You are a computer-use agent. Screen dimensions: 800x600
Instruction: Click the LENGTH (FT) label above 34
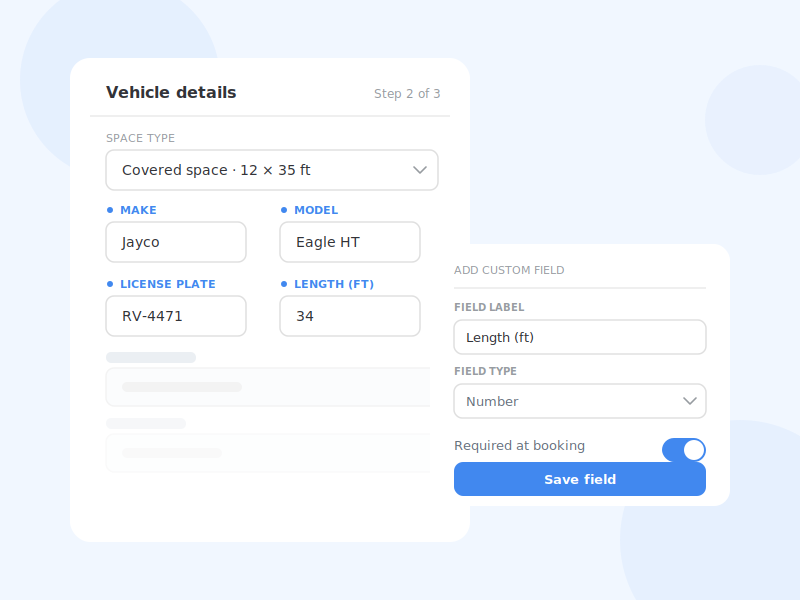click(x=334, y=284)
